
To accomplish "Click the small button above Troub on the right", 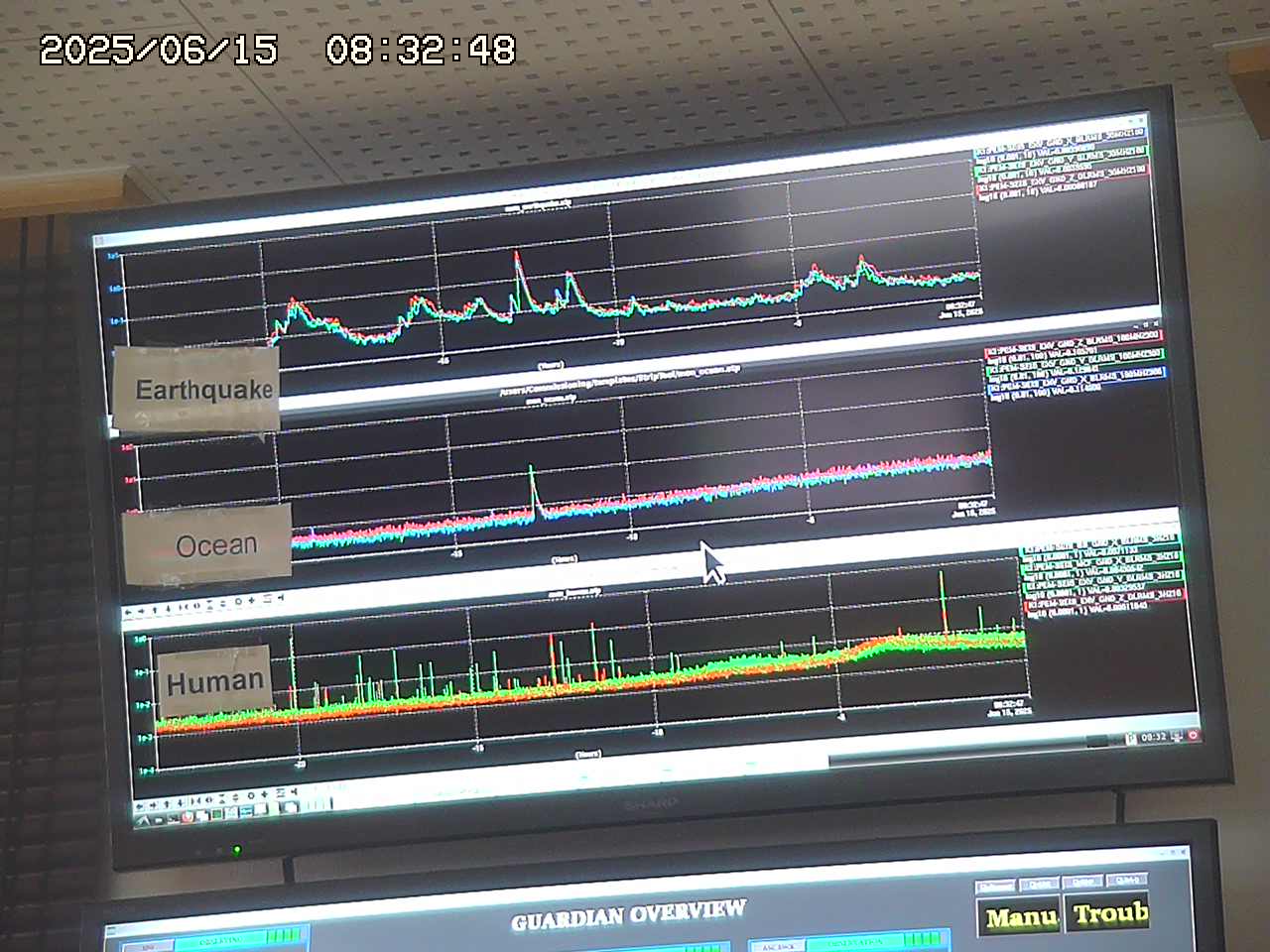I will click(x=1127, y=880).
